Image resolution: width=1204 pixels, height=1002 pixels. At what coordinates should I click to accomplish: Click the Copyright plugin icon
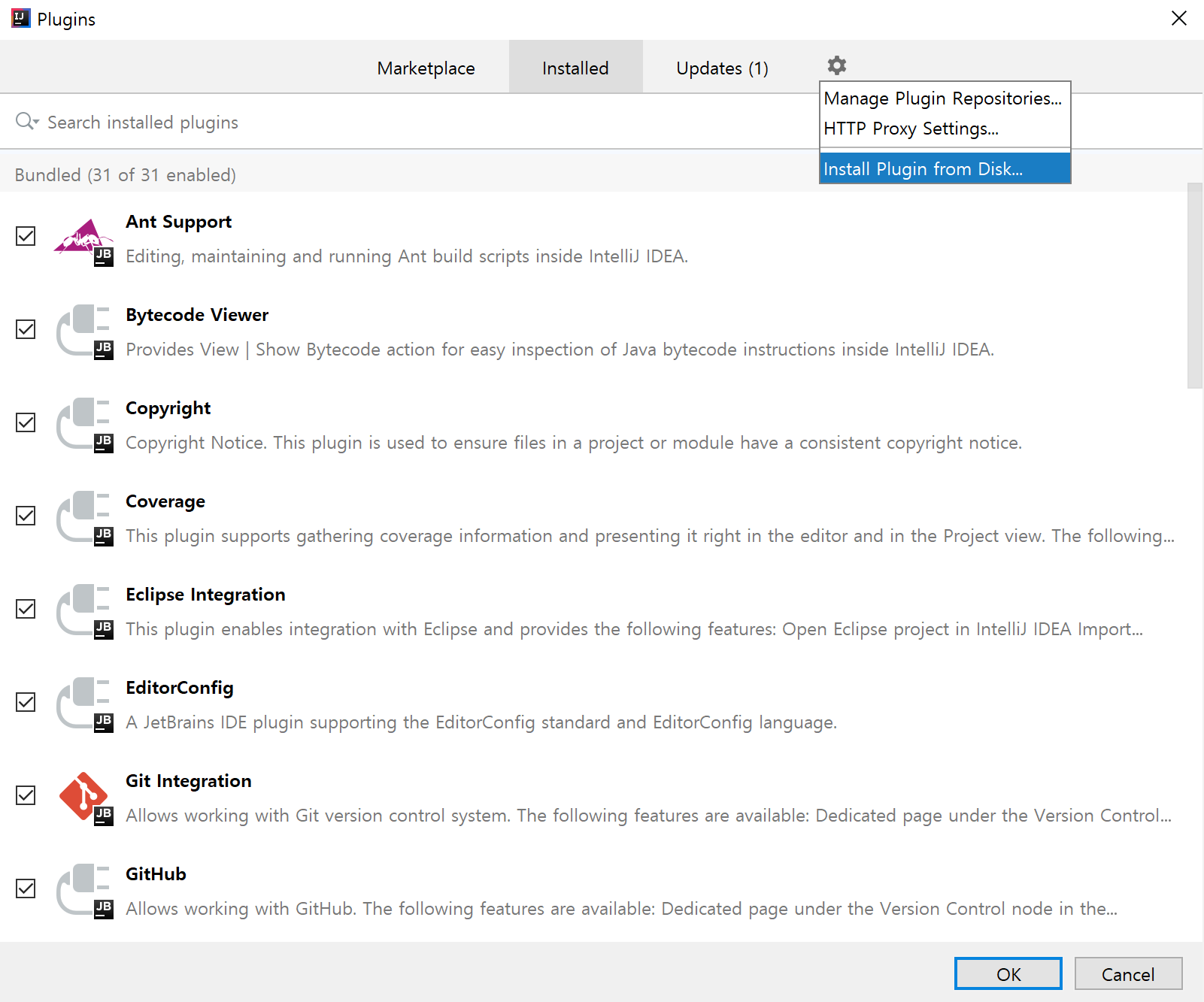tap(84, 425)
